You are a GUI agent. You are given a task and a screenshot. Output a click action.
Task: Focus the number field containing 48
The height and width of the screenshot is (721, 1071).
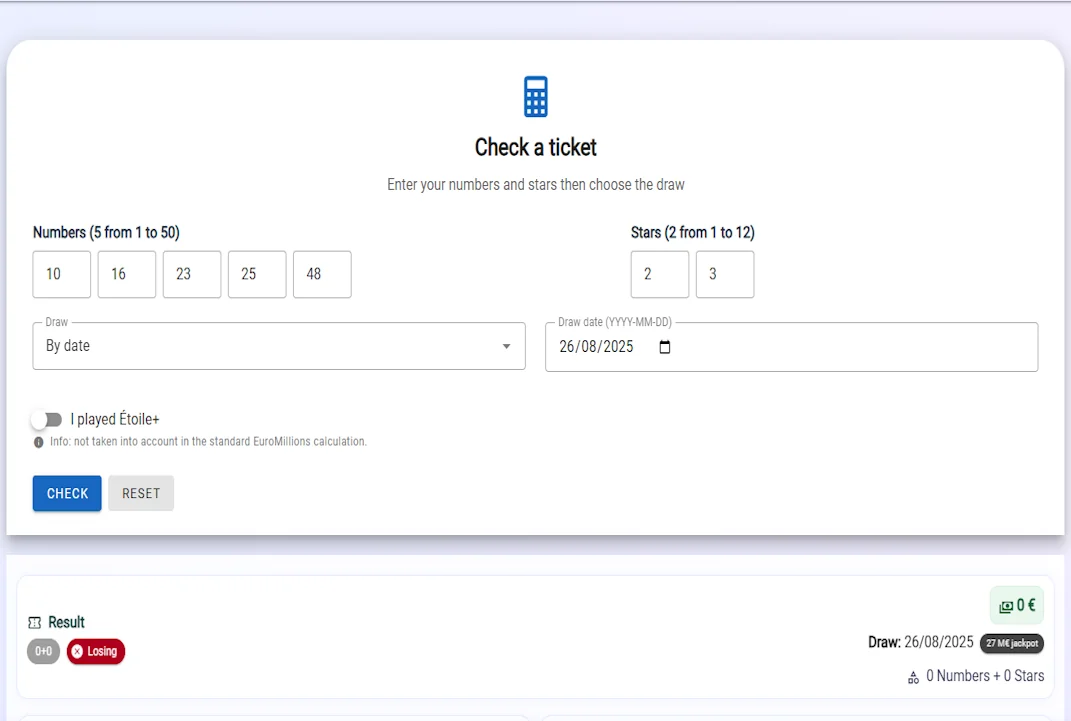322,274
